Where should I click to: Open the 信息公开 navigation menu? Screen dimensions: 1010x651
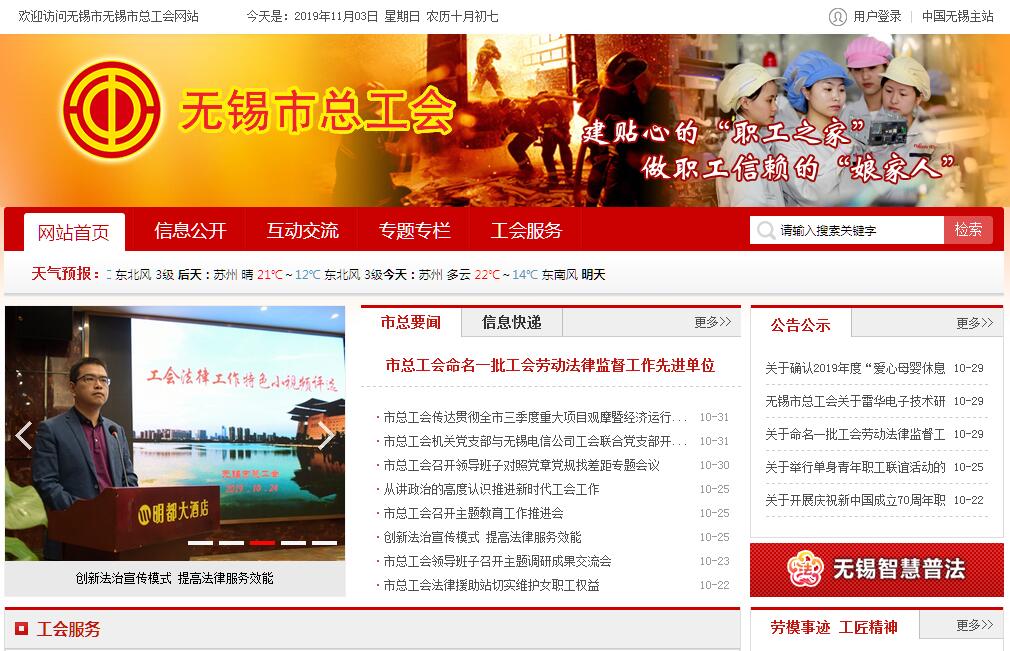click(x=190, y=231)
